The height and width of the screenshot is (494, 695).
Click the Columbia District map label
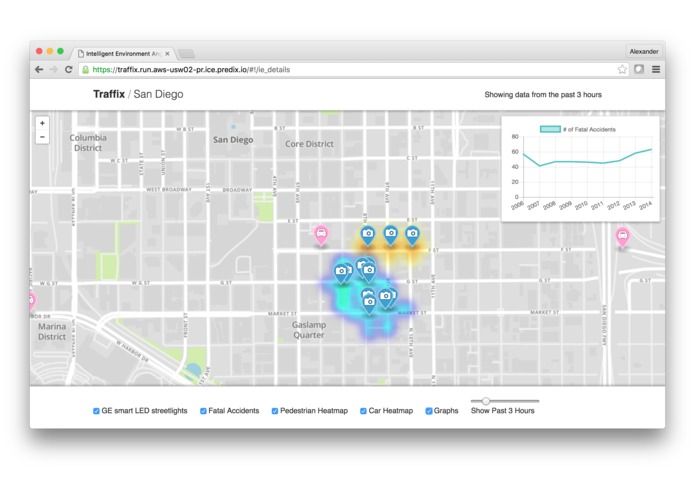point(88,143)
